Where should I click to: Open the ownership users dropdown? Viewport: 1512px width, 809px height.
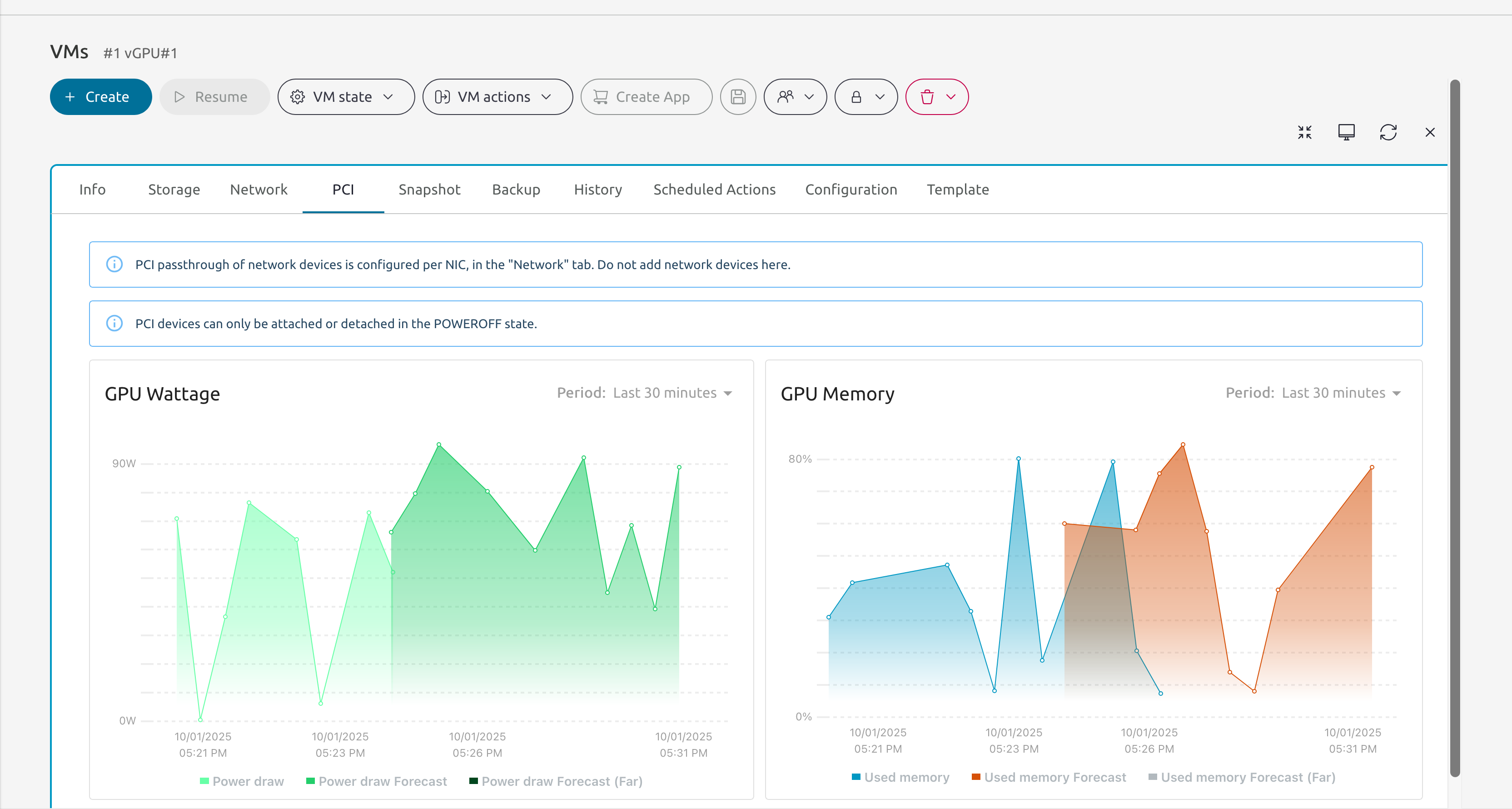pos(795,97)
